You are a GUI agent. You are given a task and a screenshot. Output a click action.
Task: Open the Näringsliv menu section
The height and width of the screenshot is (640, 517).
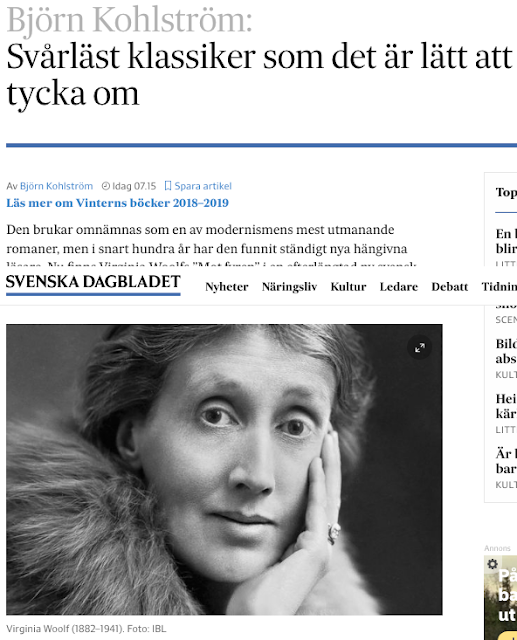tap(289, 287)
